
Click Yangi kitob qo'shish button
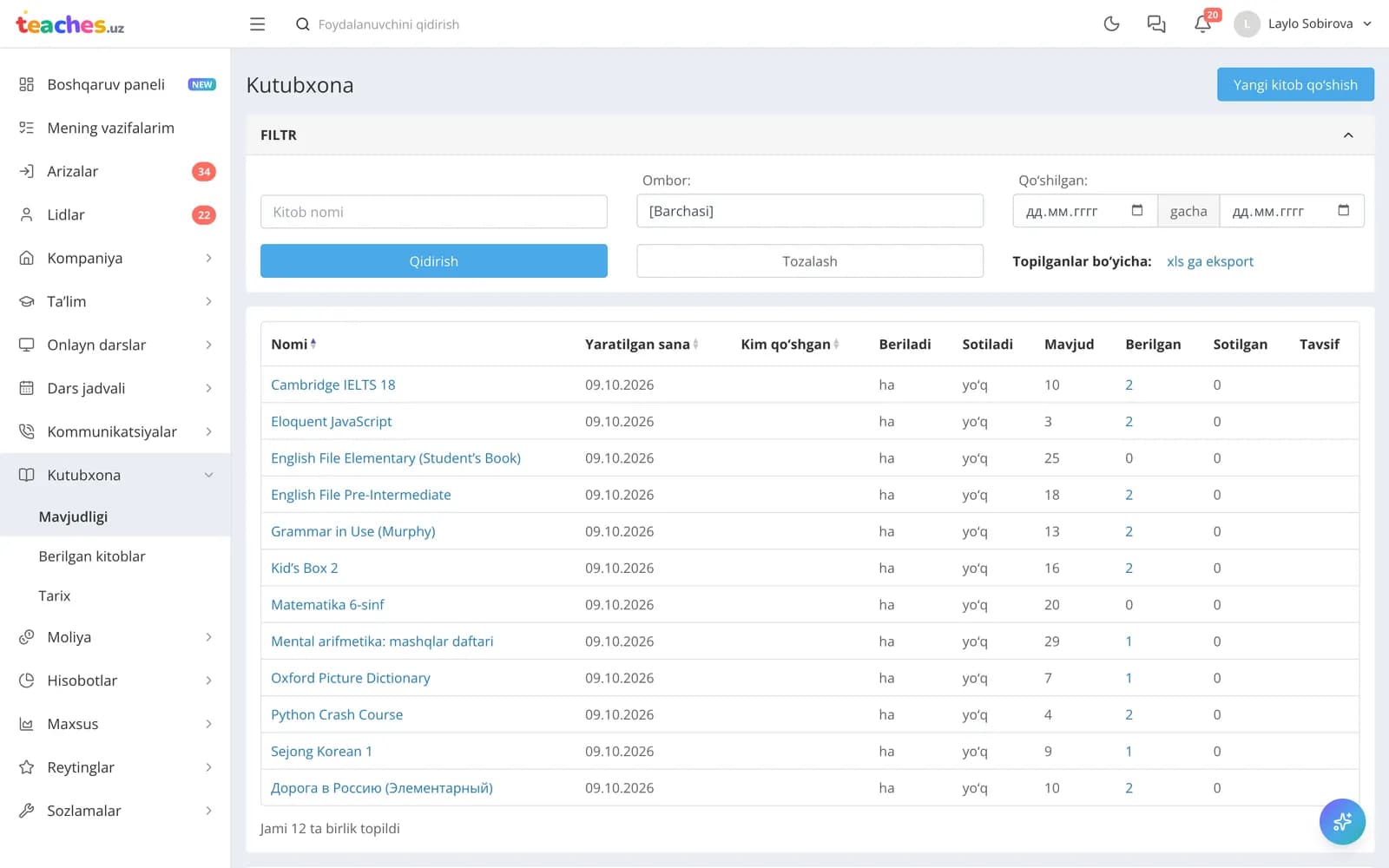[1295, 84]
